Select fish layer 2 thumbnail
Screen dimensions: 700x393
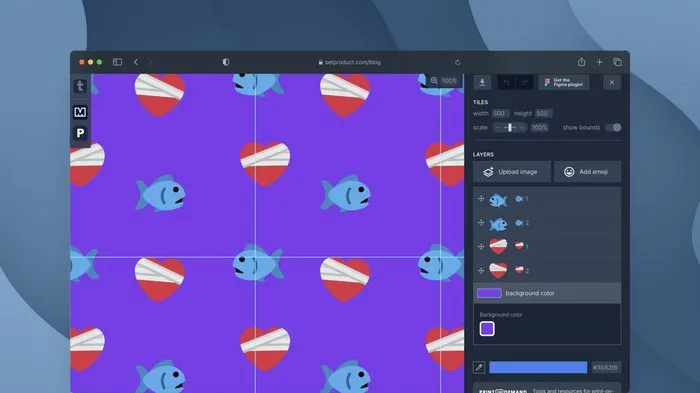(498, 224)
